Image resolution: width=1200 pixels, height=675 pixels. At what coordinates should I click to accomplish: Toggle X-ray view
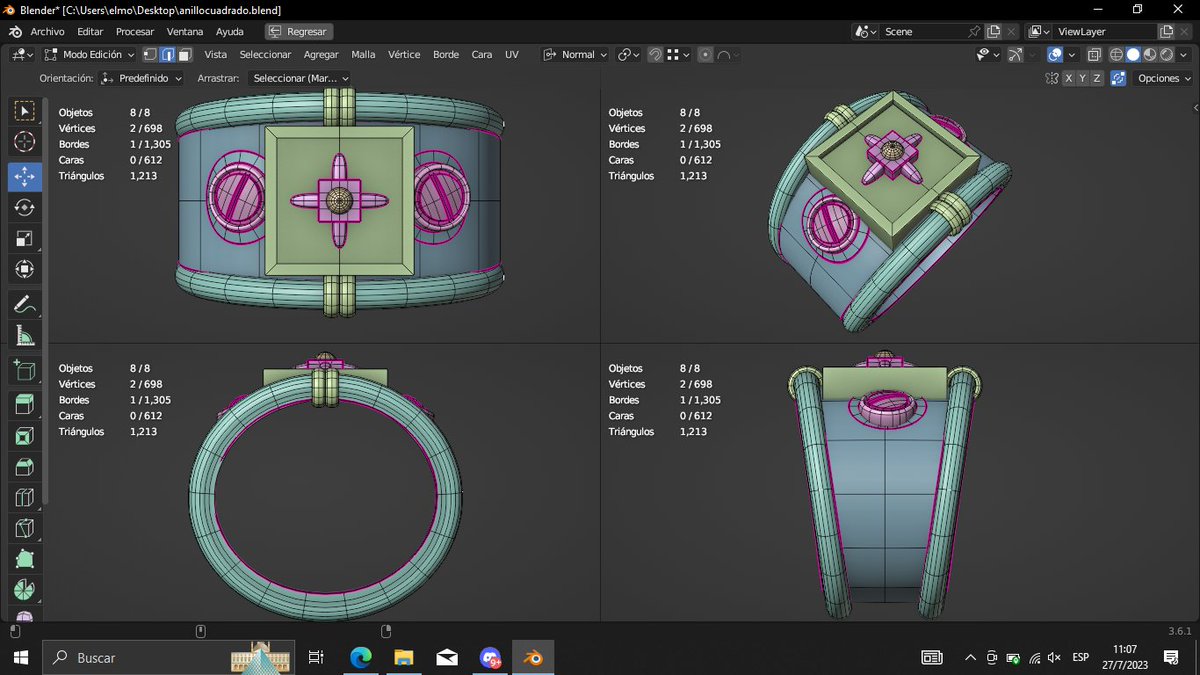point(1094,55)
